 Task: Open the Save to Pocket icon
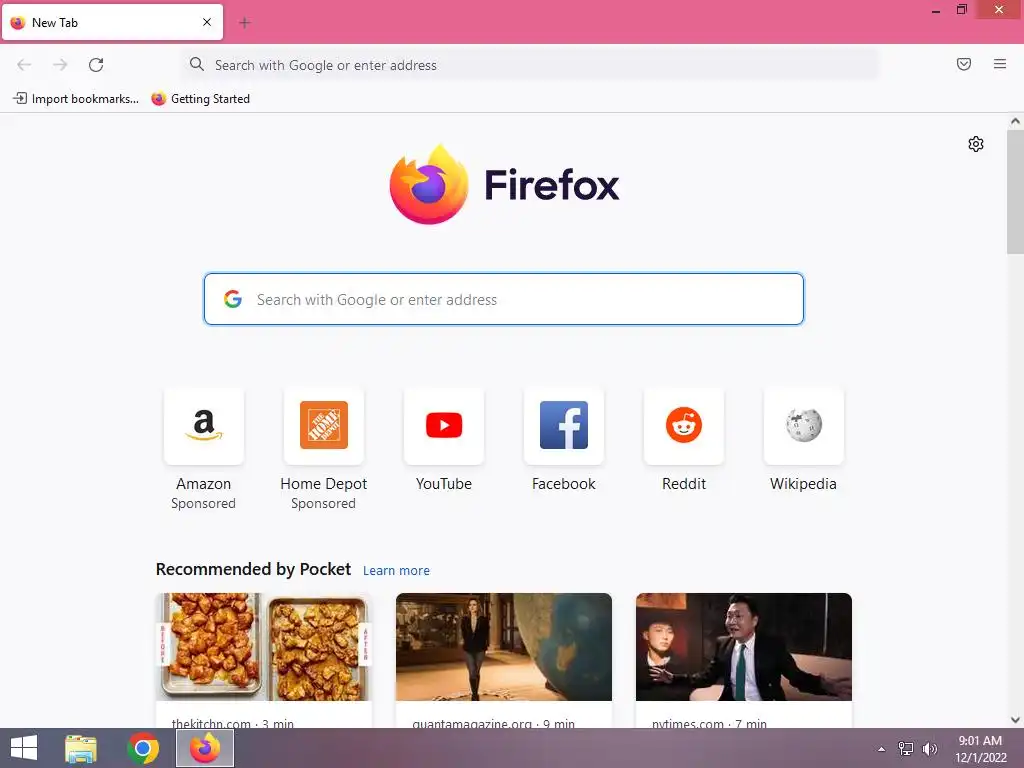964,64
